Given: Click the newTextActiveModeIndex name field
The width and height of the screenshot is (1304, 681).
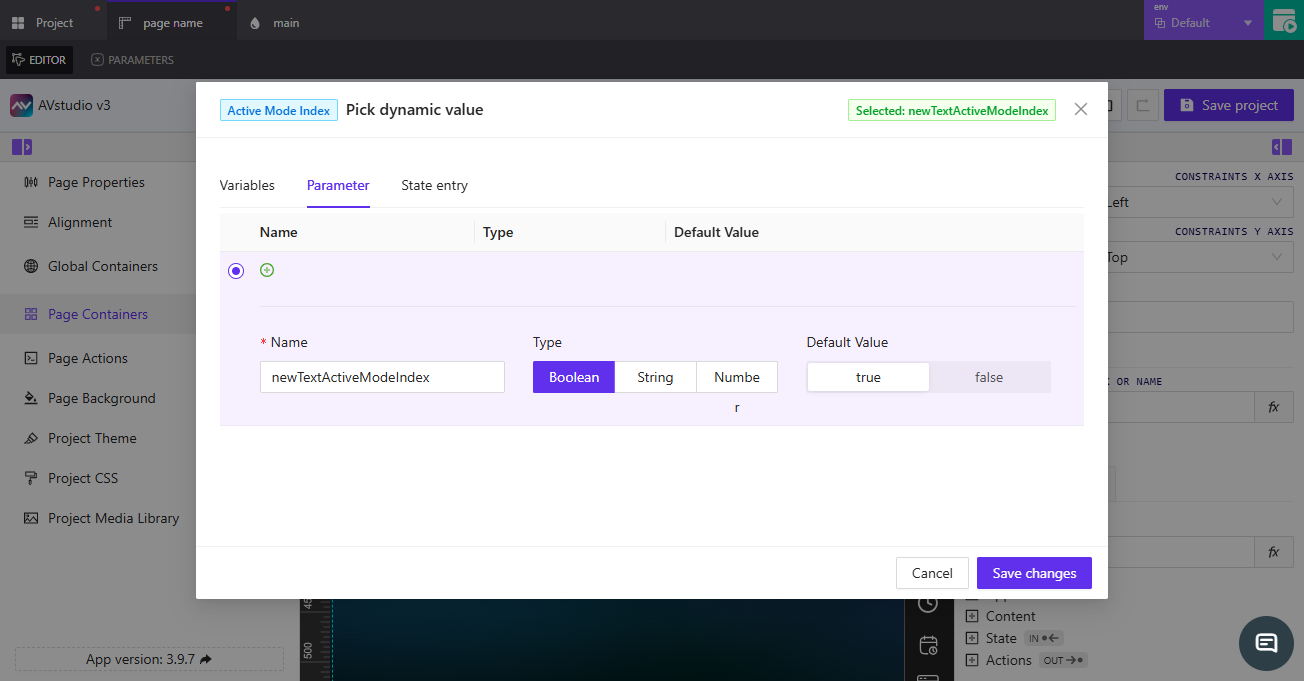Looking at the screenshot, I should click(382, 377).
